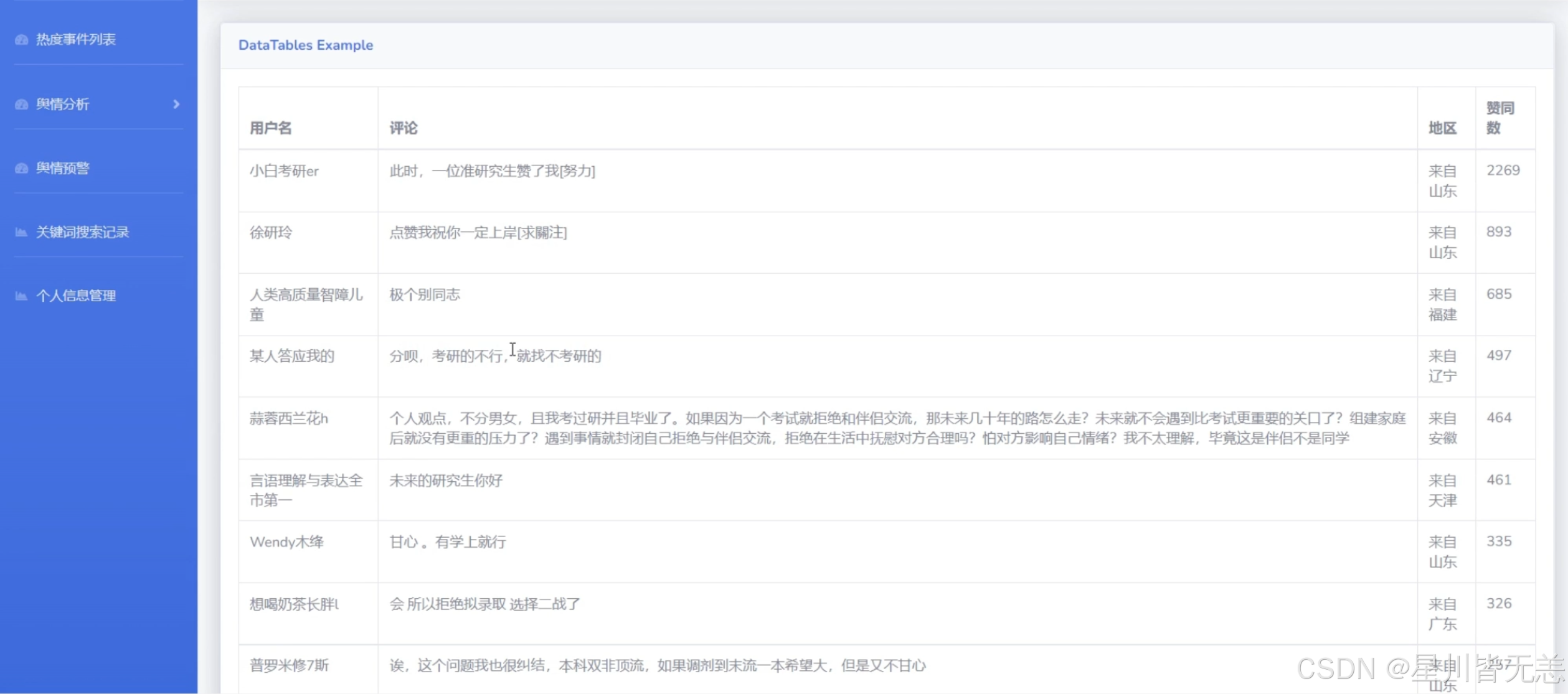Sort table by 评论 column header
This screenshot has height=694, width=1568.
404,128
